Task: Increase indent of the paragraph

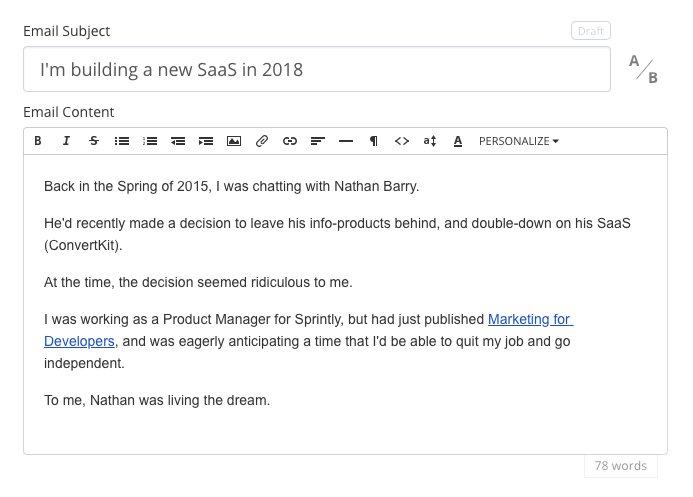Action: point(206,141)
